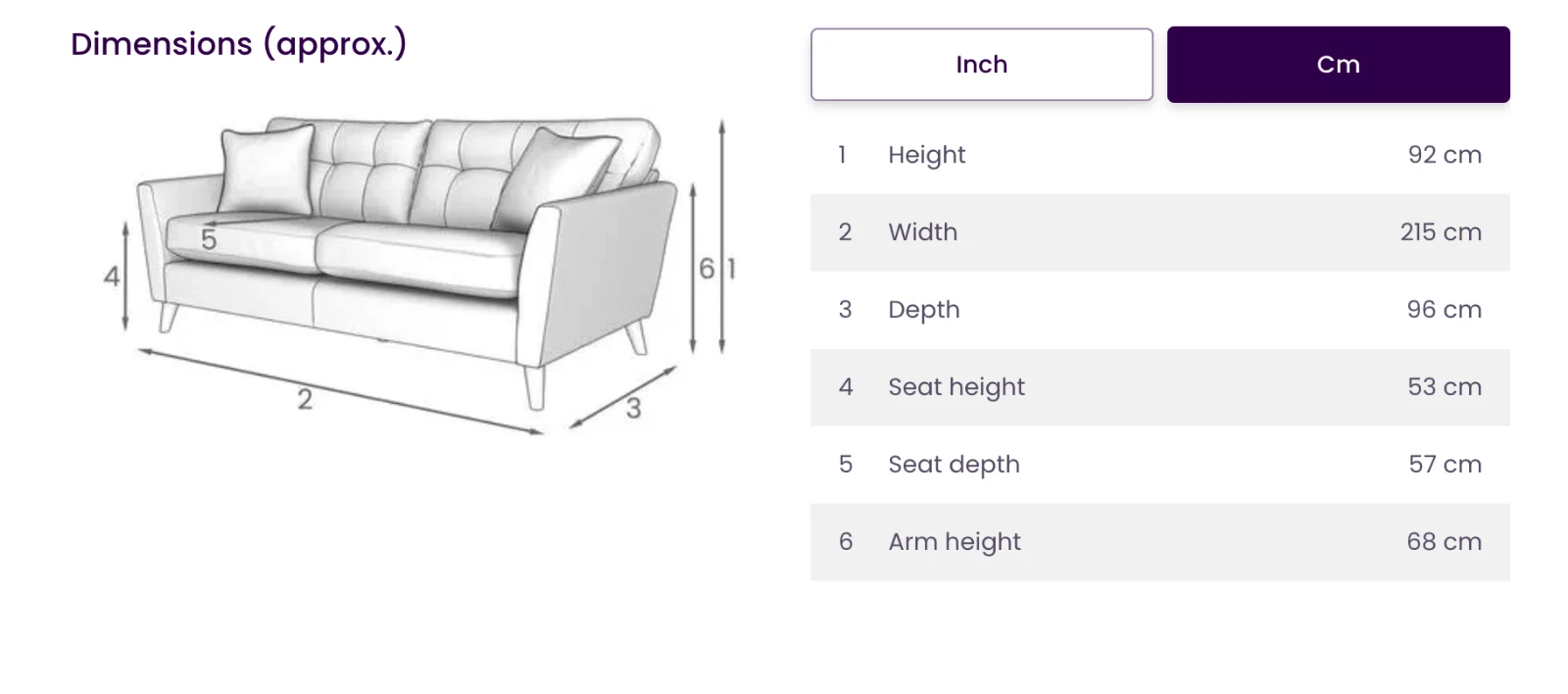Click the Height row in the table

[x=1159, y=155]
